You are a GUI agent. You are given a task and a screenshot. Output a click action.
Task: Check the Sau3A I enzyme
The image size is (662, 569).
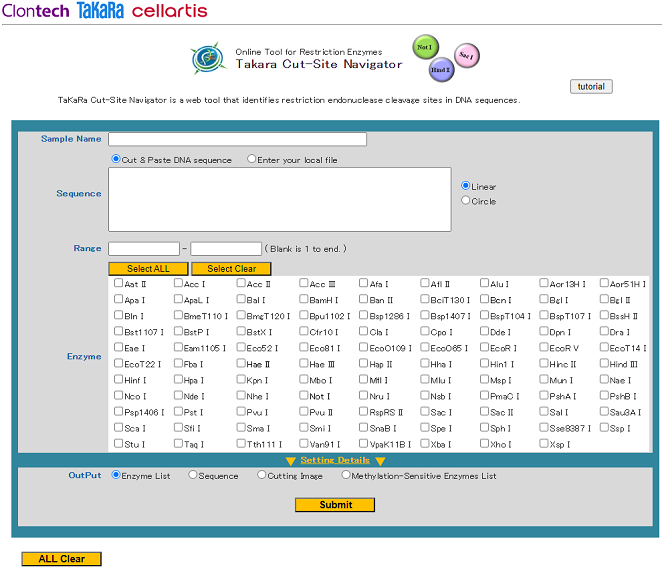click(604, 411)
